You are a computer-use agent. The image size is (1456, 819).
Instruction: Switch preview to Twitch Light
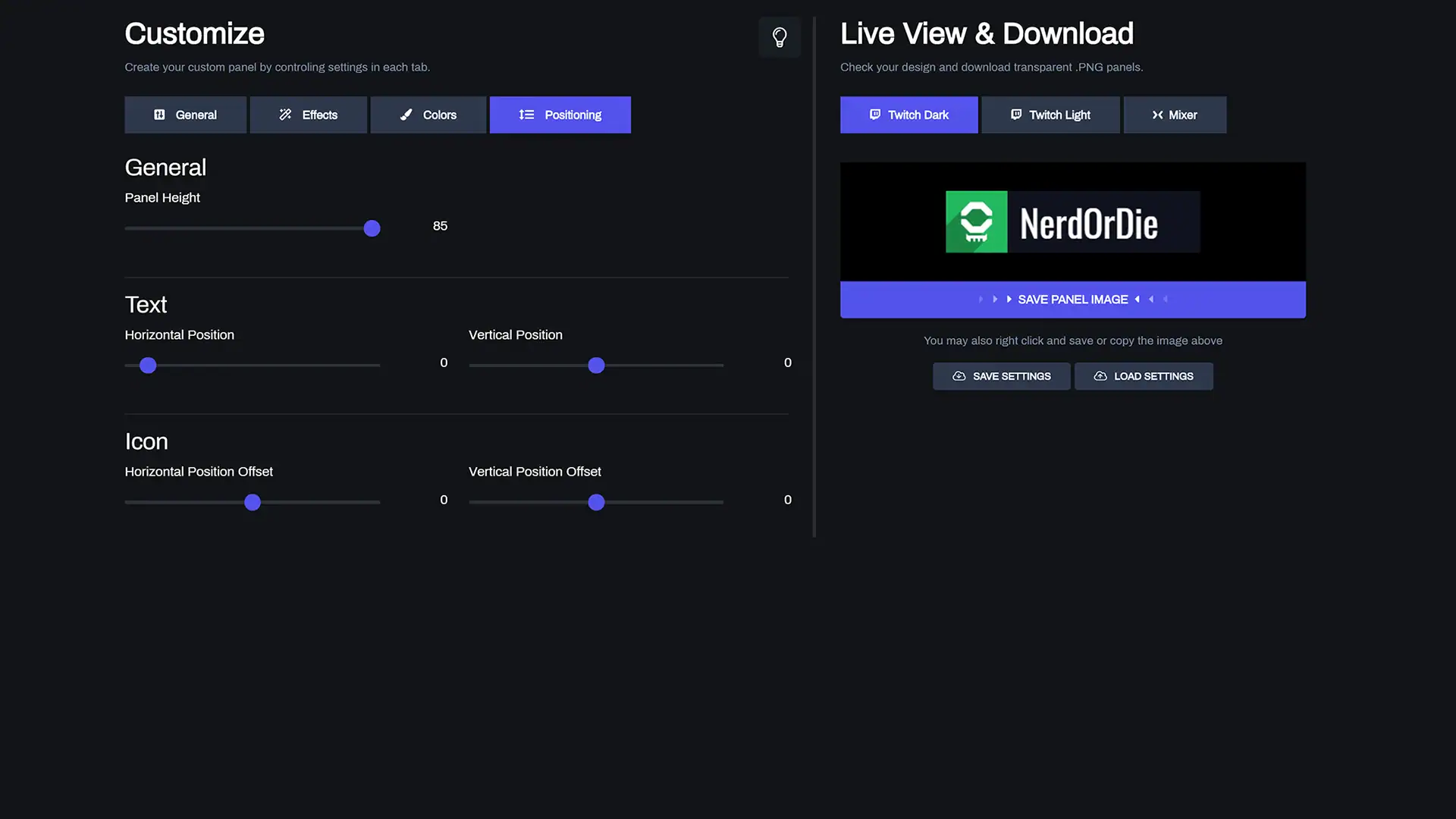click(1051, 115)
